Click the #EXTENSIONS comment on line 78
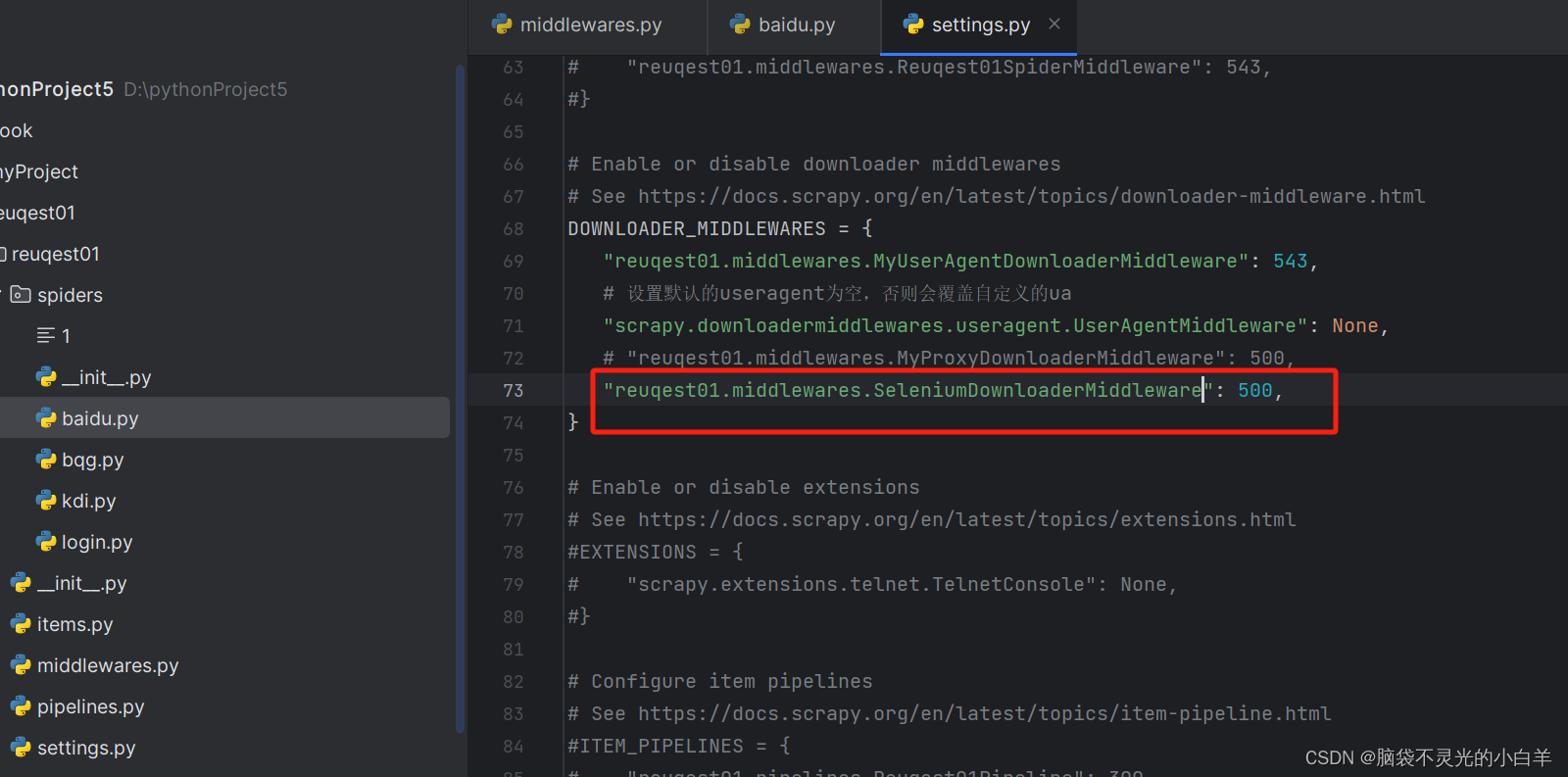This screenshot has height=777, width=1568. [656, 552]
